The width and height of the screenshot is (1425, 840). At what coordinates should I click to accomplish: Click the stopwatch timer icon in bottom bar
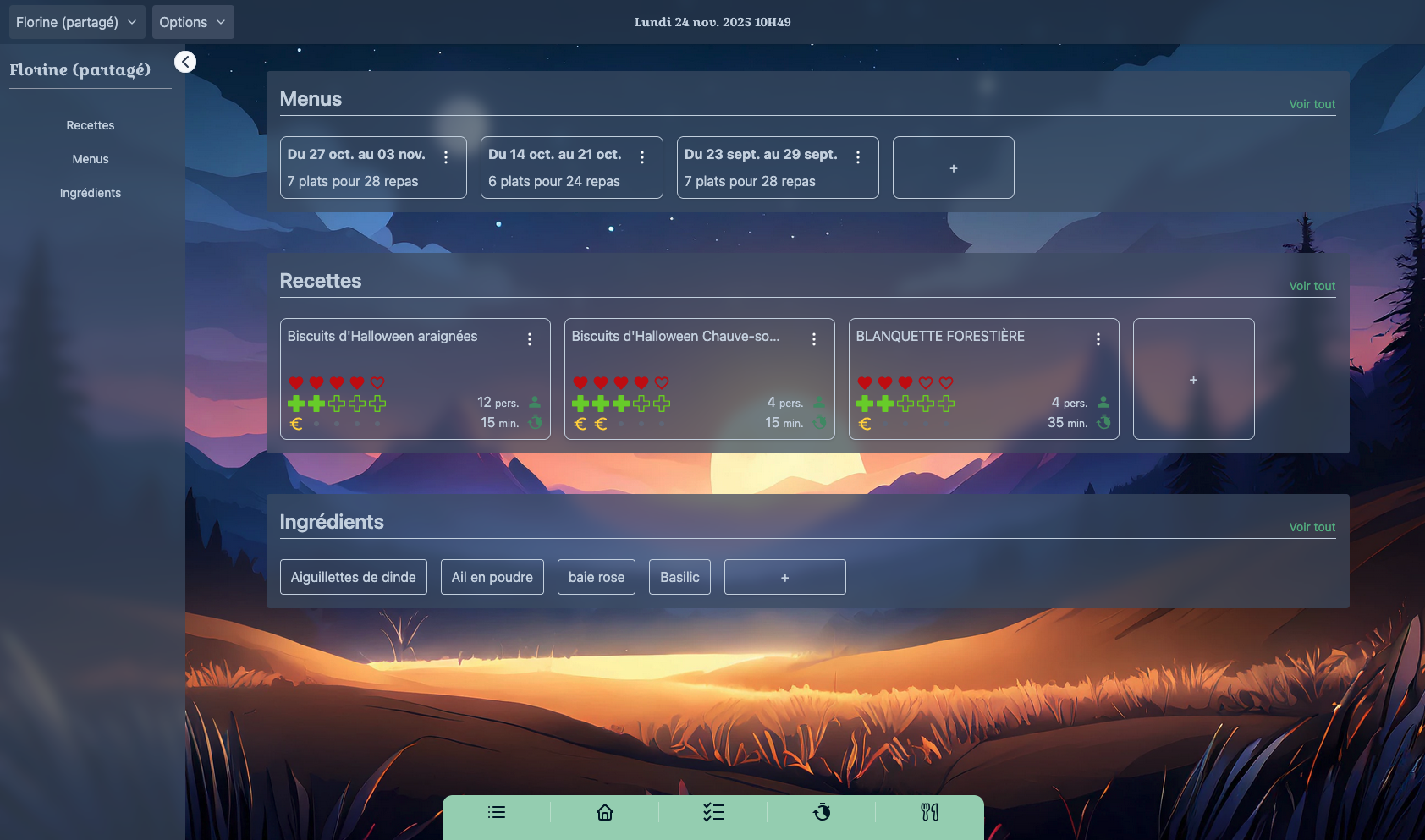point(822,813)
